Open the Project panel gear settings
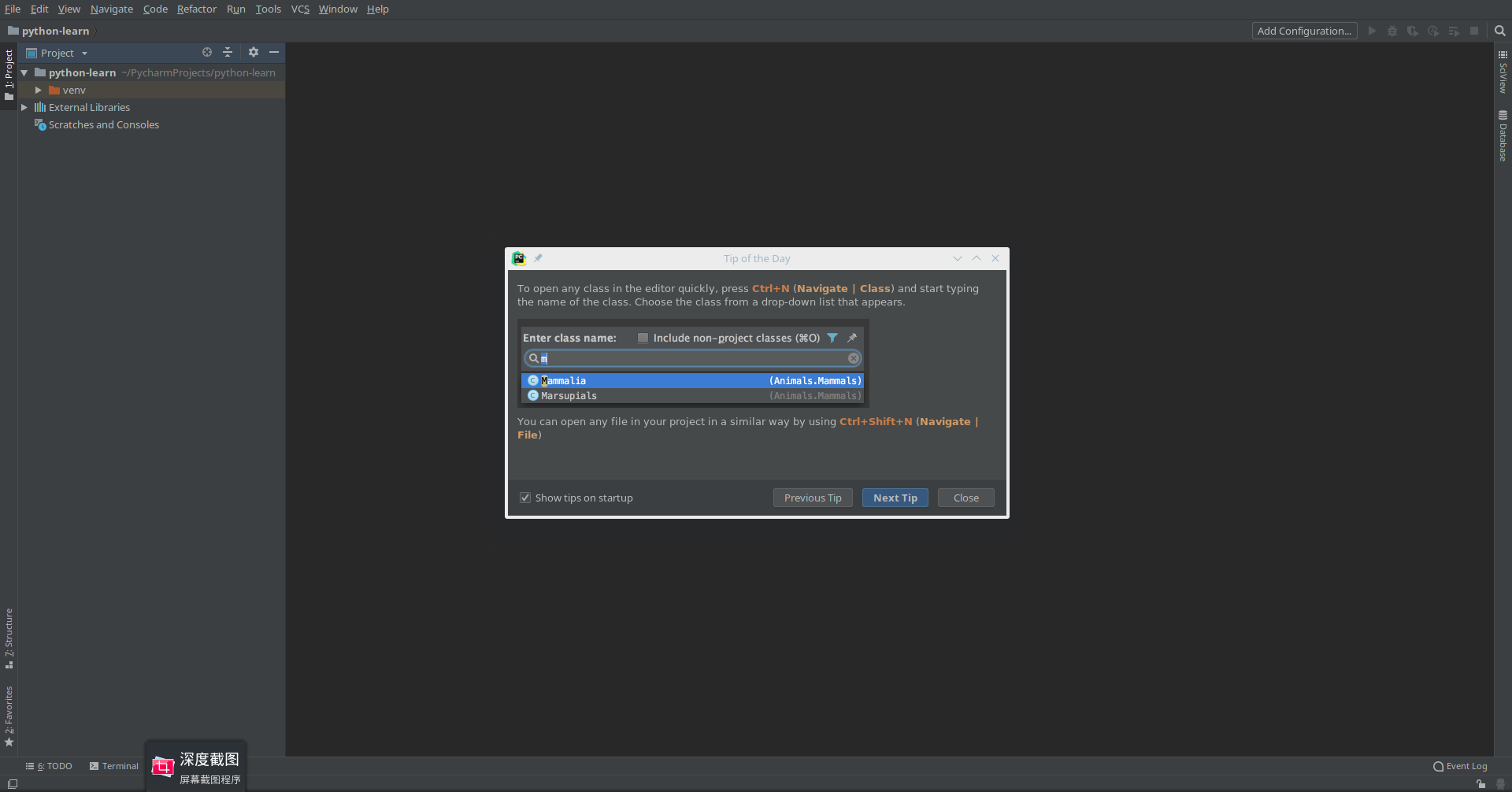The height and width of the screenshot is (792, 1512). tap(254, 52)
